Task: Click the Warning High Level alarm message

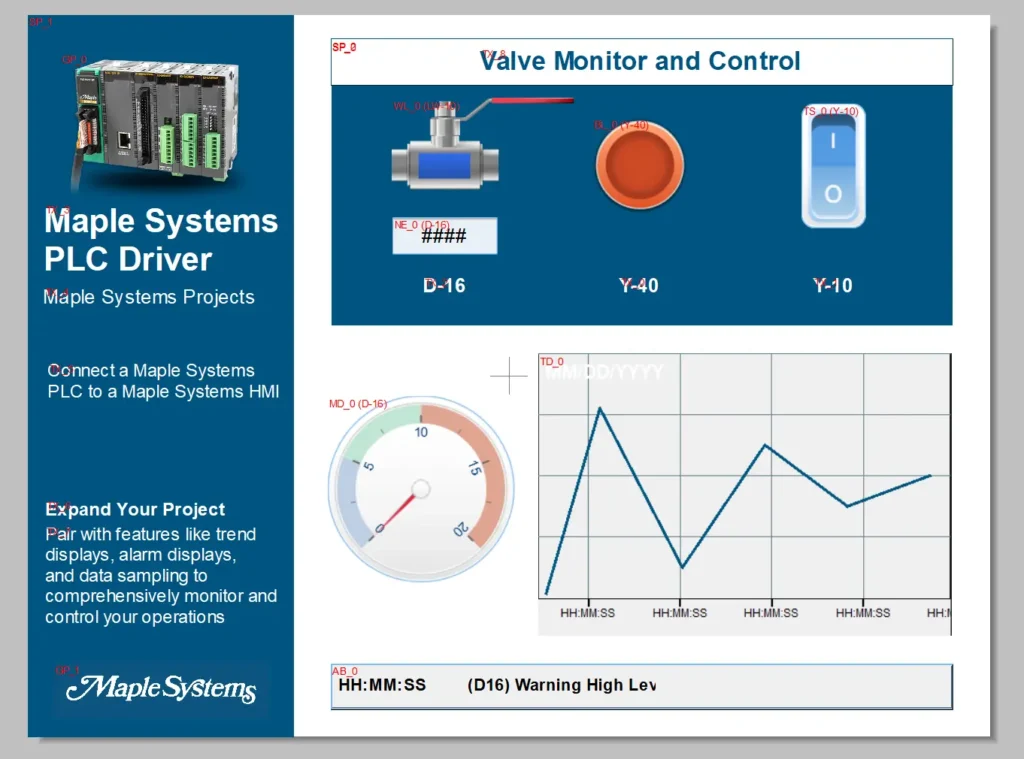Action: coord(562,686)
